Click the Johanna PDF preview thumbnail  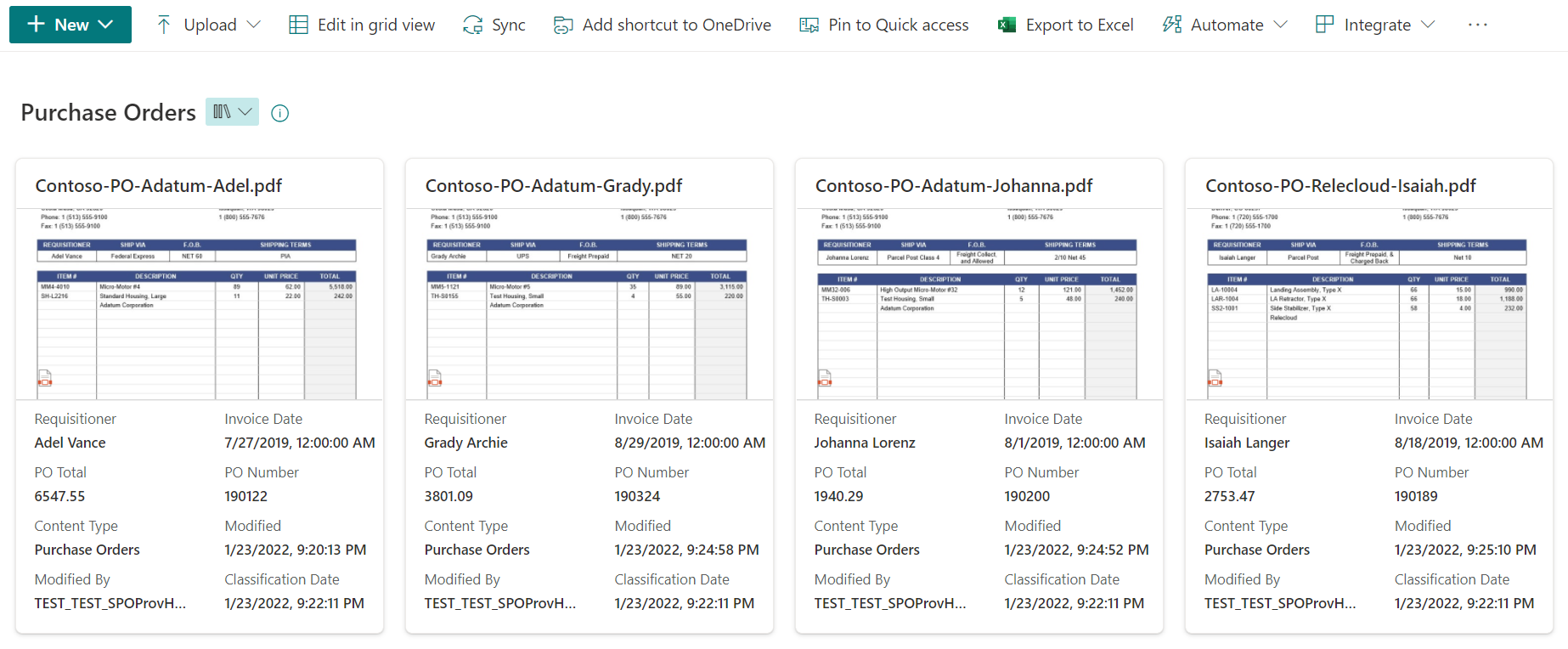979,304
